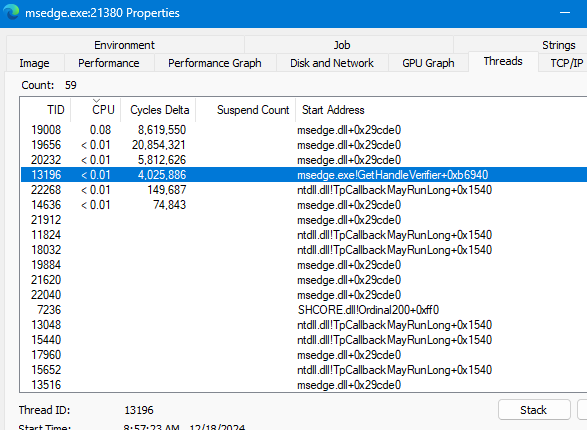
Task: Click the 0.08 CPU value
Action: (100, 129)
